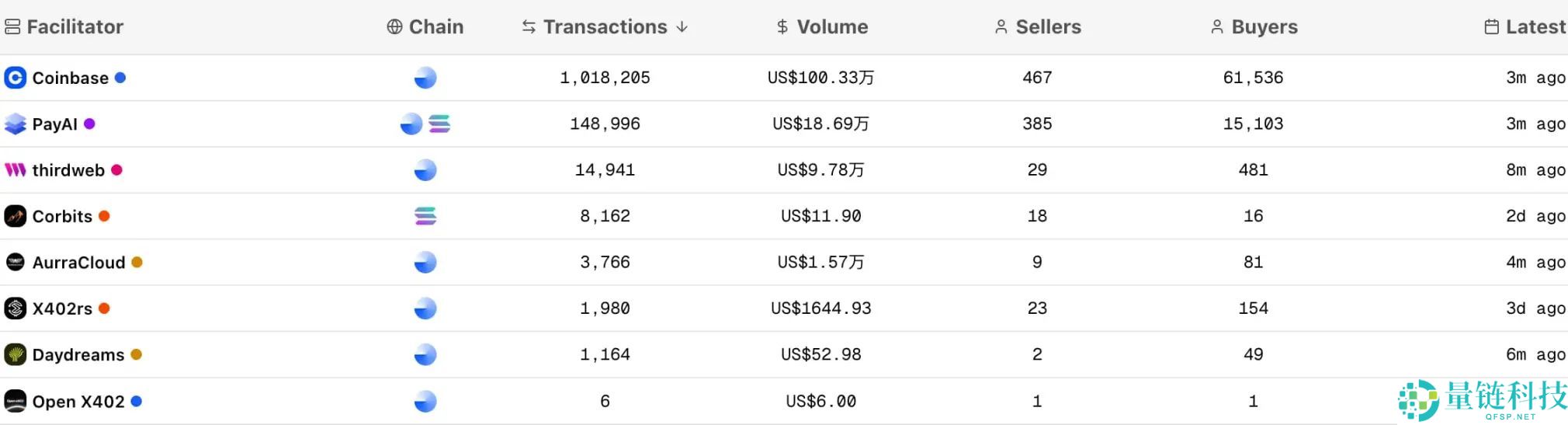Click the AurraCloud logo icon

tap(15, 263)
